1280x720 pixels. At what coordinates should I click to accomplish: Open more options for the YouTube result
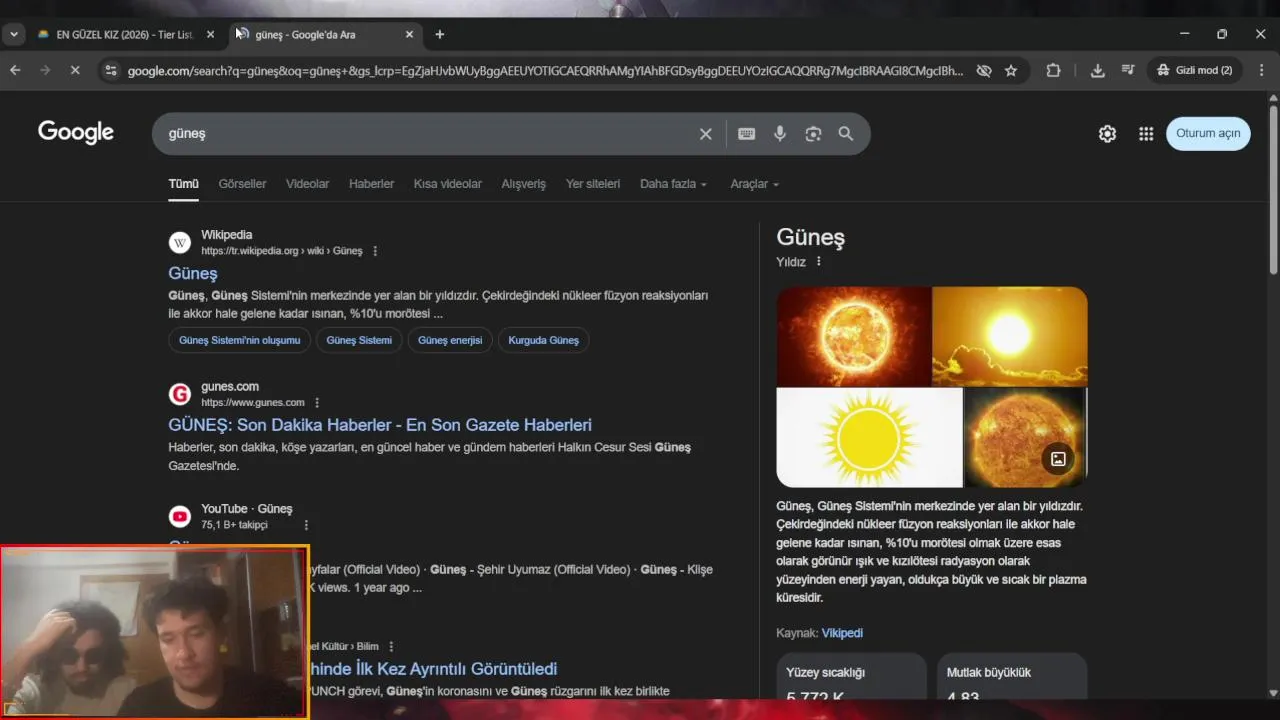pyautogui.click(x=306, y=525)
